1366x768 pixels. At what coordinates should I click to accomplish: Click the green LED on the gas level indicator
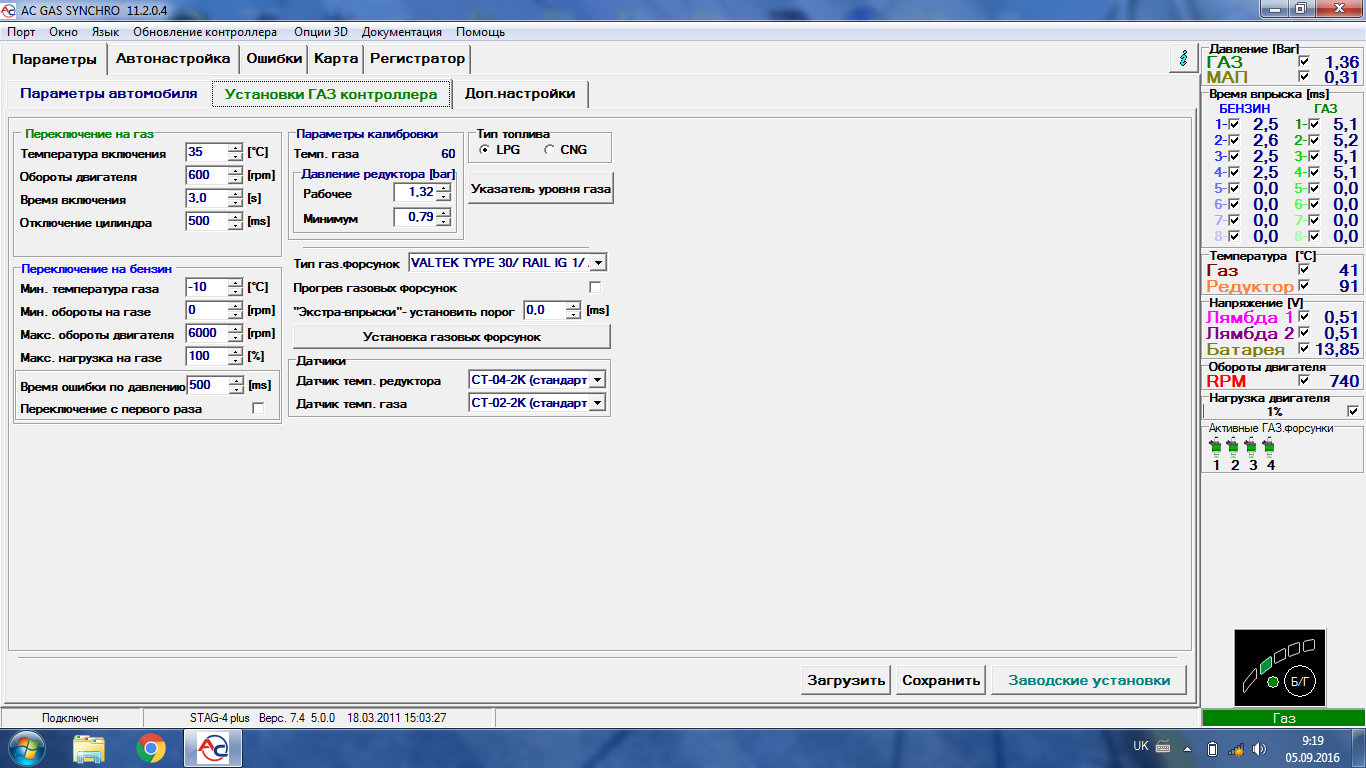1272,682
